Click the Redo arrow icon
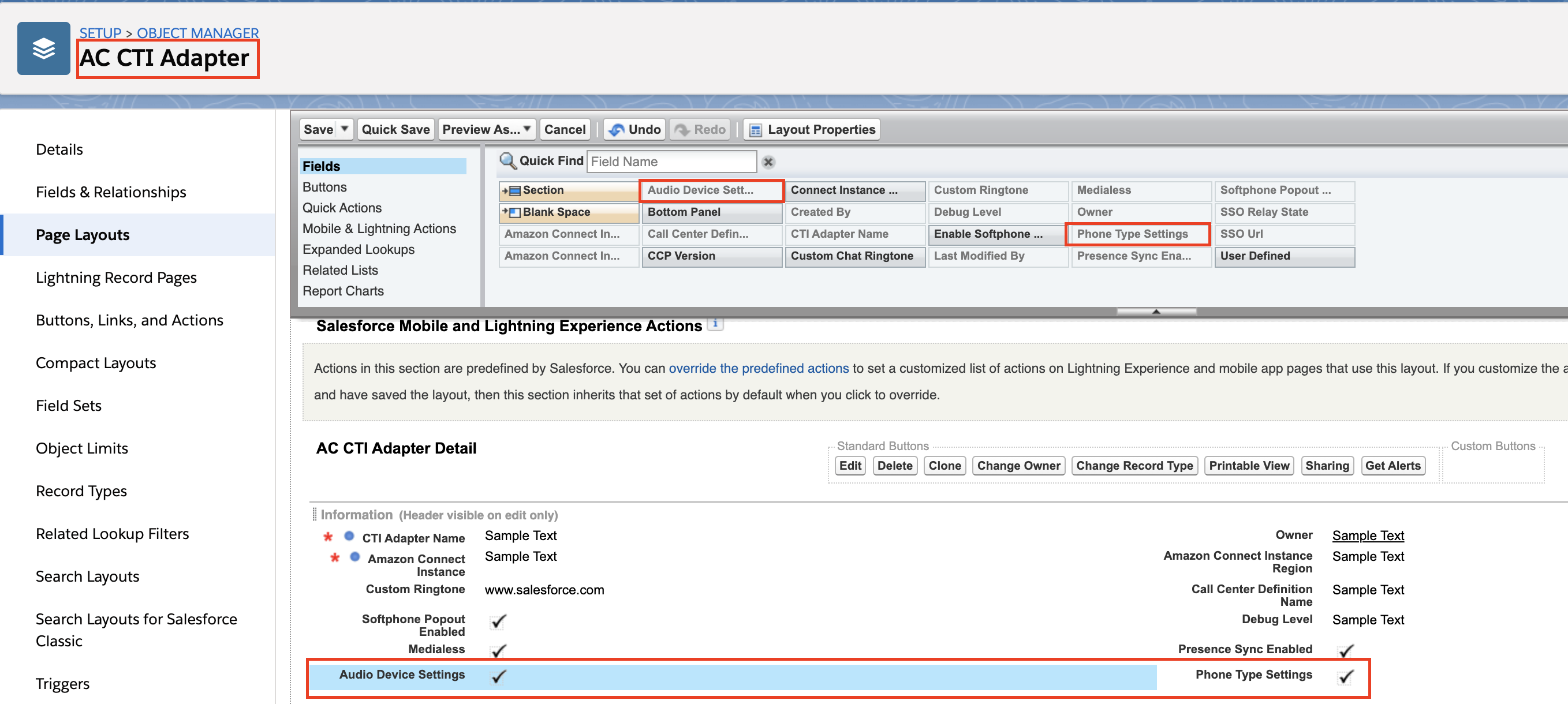The image size is (1568, 704). coord(682,130)
